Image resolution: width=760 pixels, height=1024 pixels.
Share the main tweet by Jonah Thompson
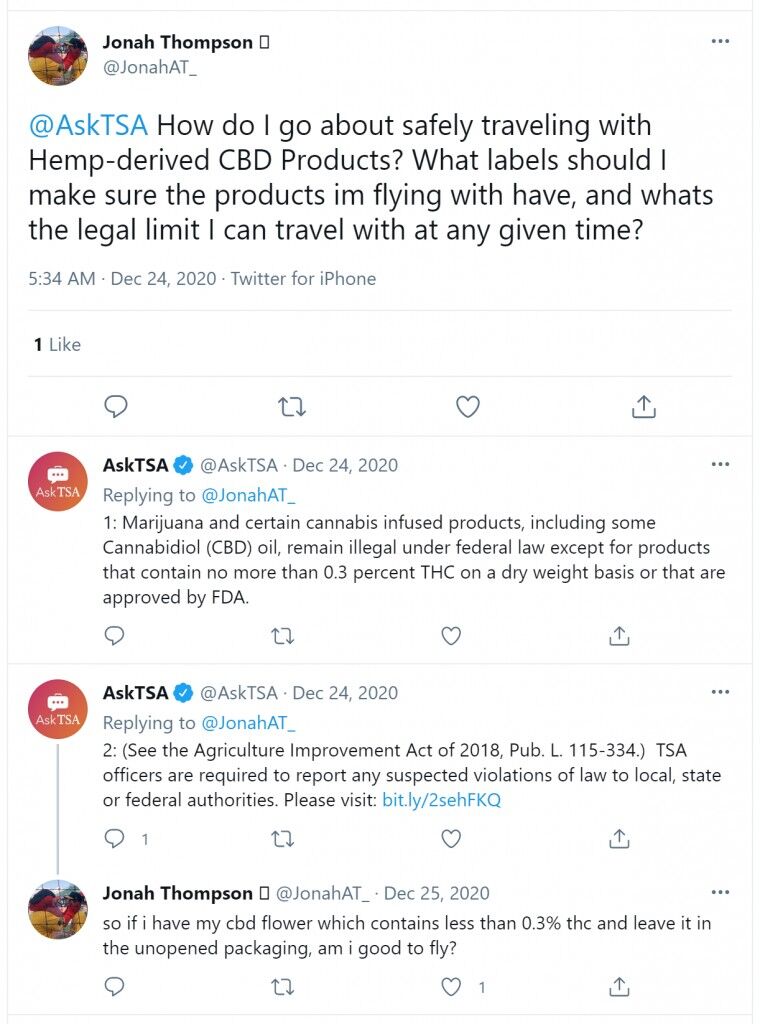(x=643, y=406)
